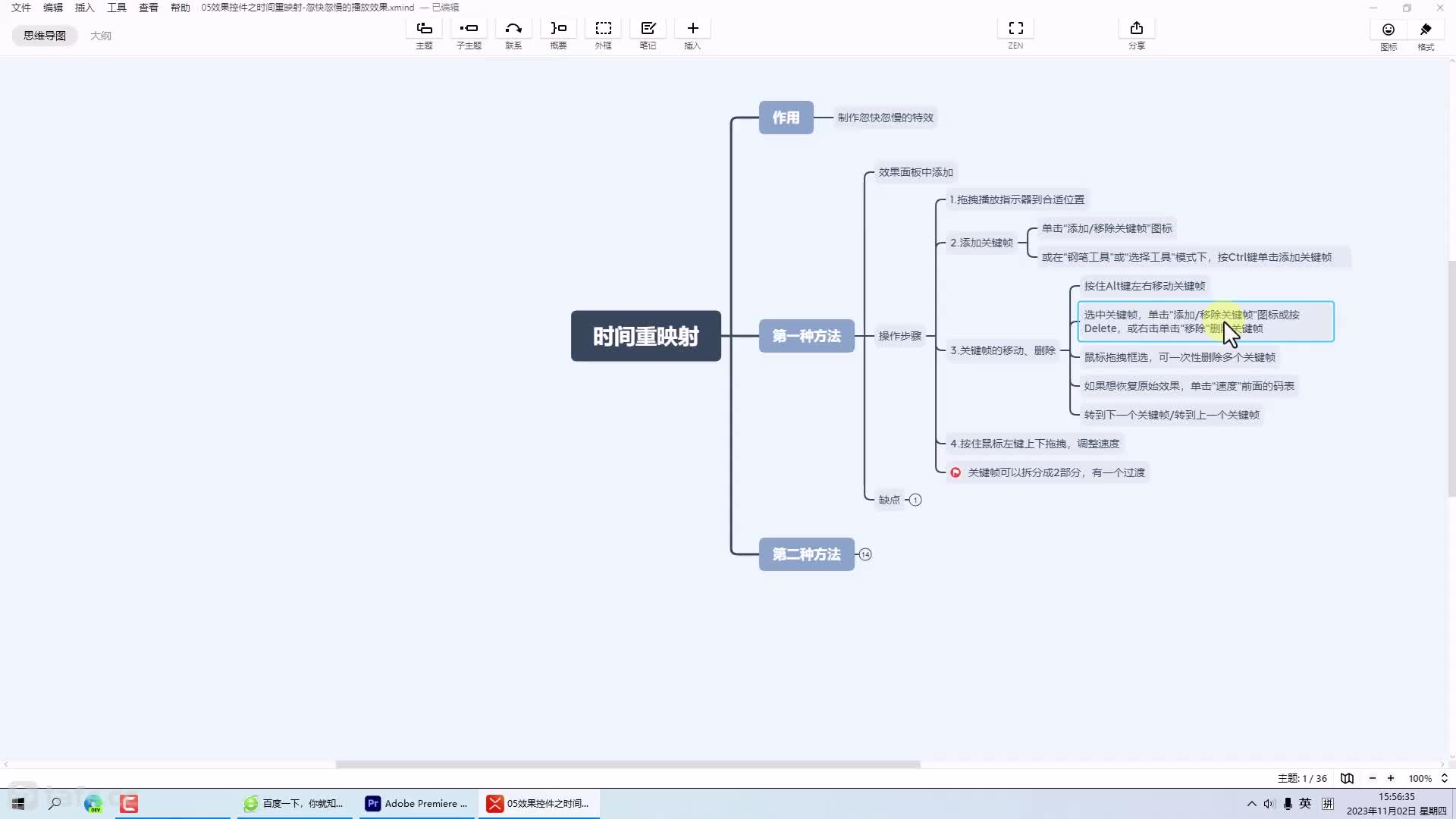1456x819 pixels.
Task: Switch to the 思维导图 view tab
Action: pyautogui.click(x=45, y=36)
